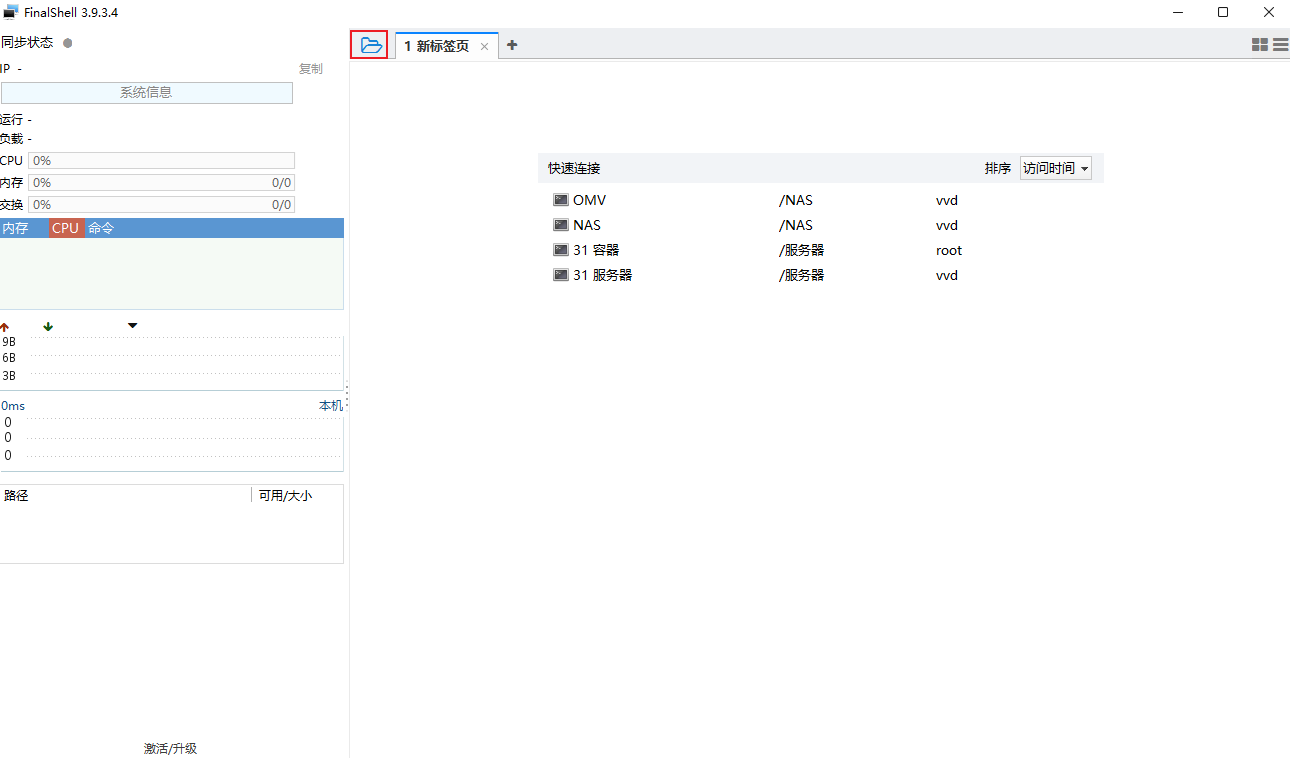Image resolution: width=1290 pixels, height=758 pixels.
Task: Click the download speed down-arrow icon
Action: [x=48, y=326]
